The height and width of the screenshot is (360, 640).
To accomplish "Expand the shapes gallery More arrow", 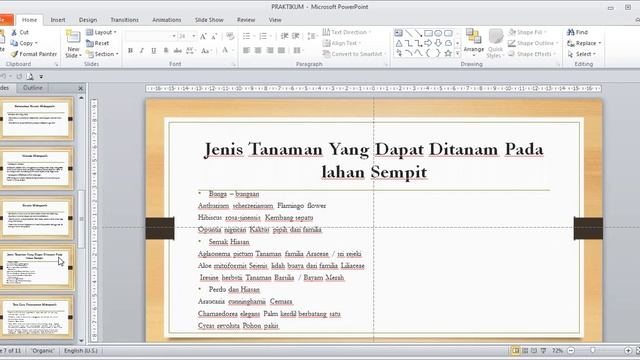I will [x=458, y=53].
